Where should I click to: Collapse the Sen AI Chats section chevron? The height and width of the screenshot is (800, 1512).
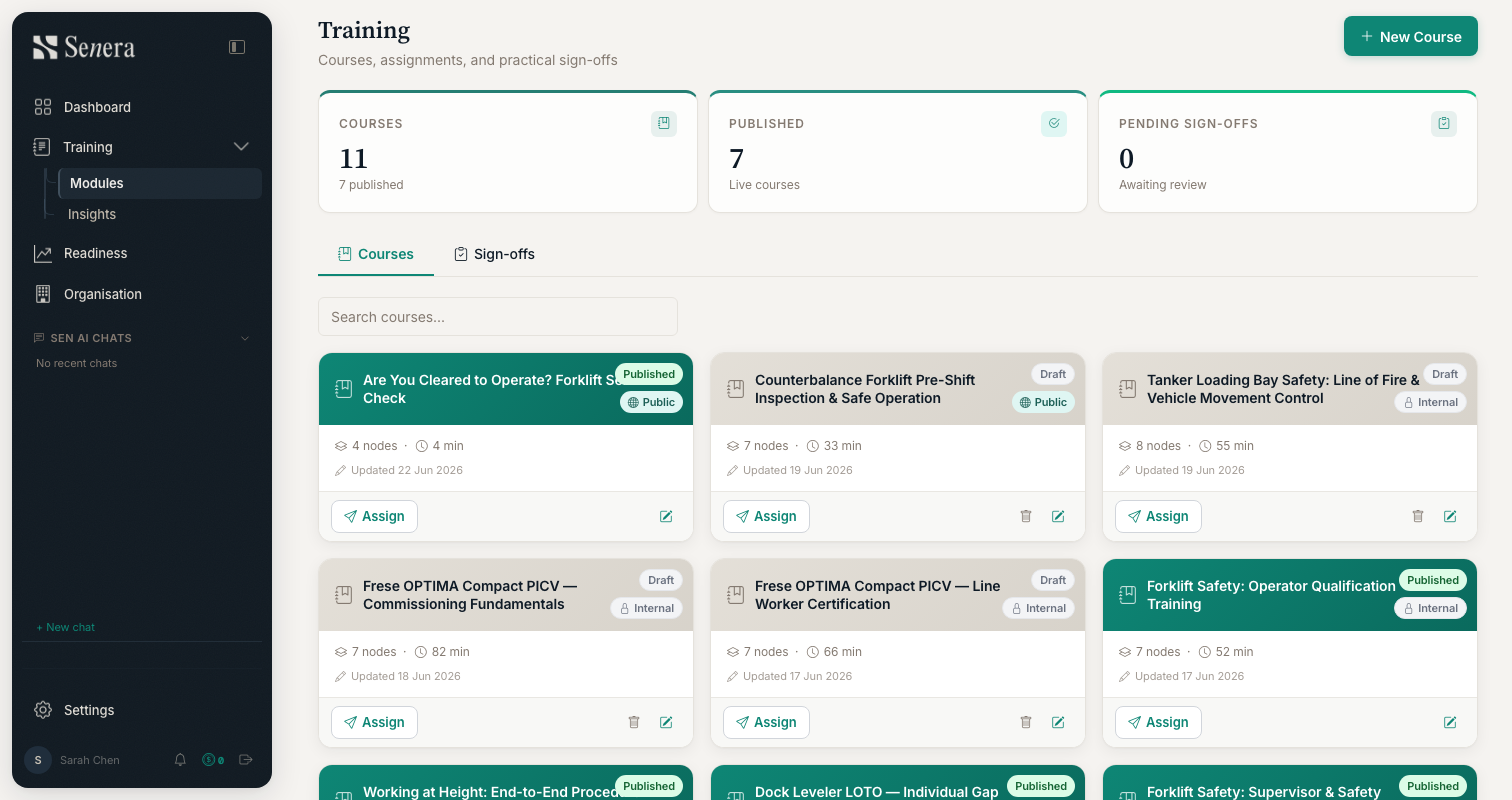pos(245,338)
